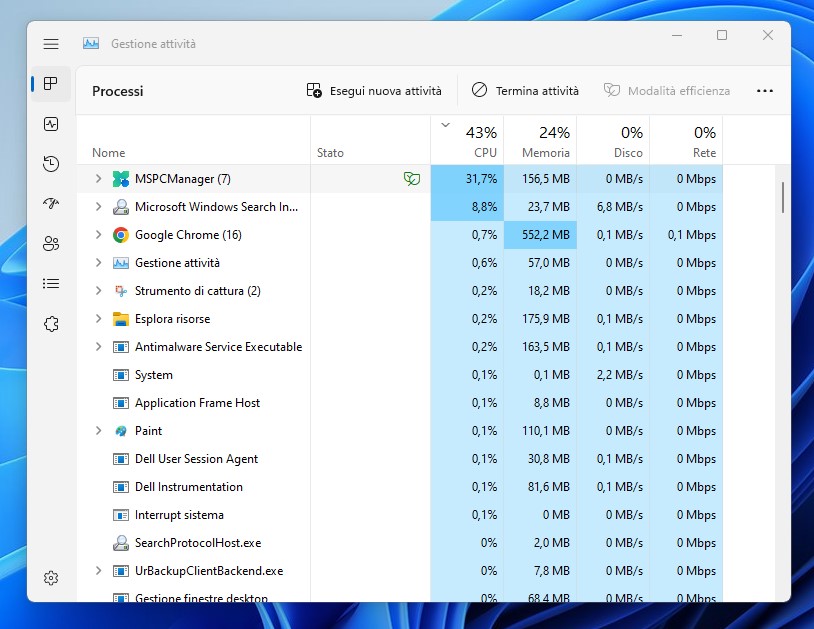Open the hamburger navigation menu
This screenshot has height=629, width=814.
pos(51,44)
